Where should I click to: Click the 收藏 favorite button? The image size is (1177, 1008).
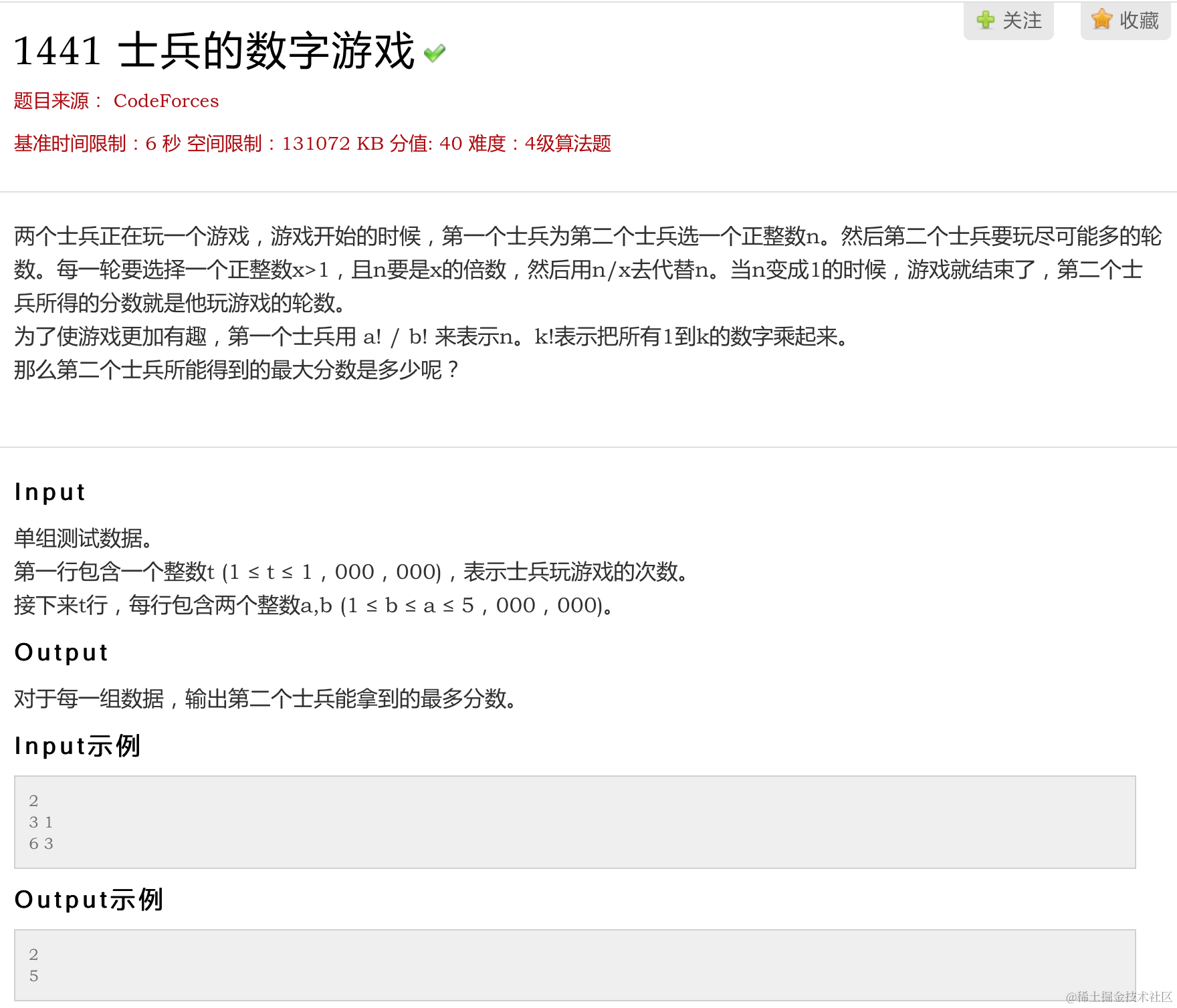[x=1126, y=20]
